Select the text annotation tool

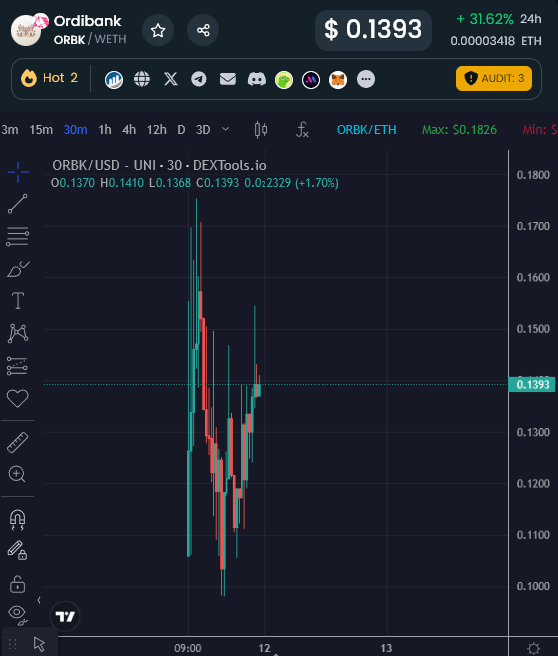coord(18,301)
